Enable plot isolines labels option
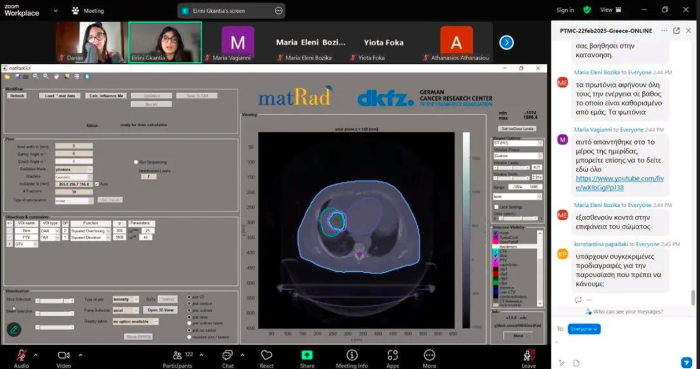Screen dimensions: 700x369 tap(189, 323)
